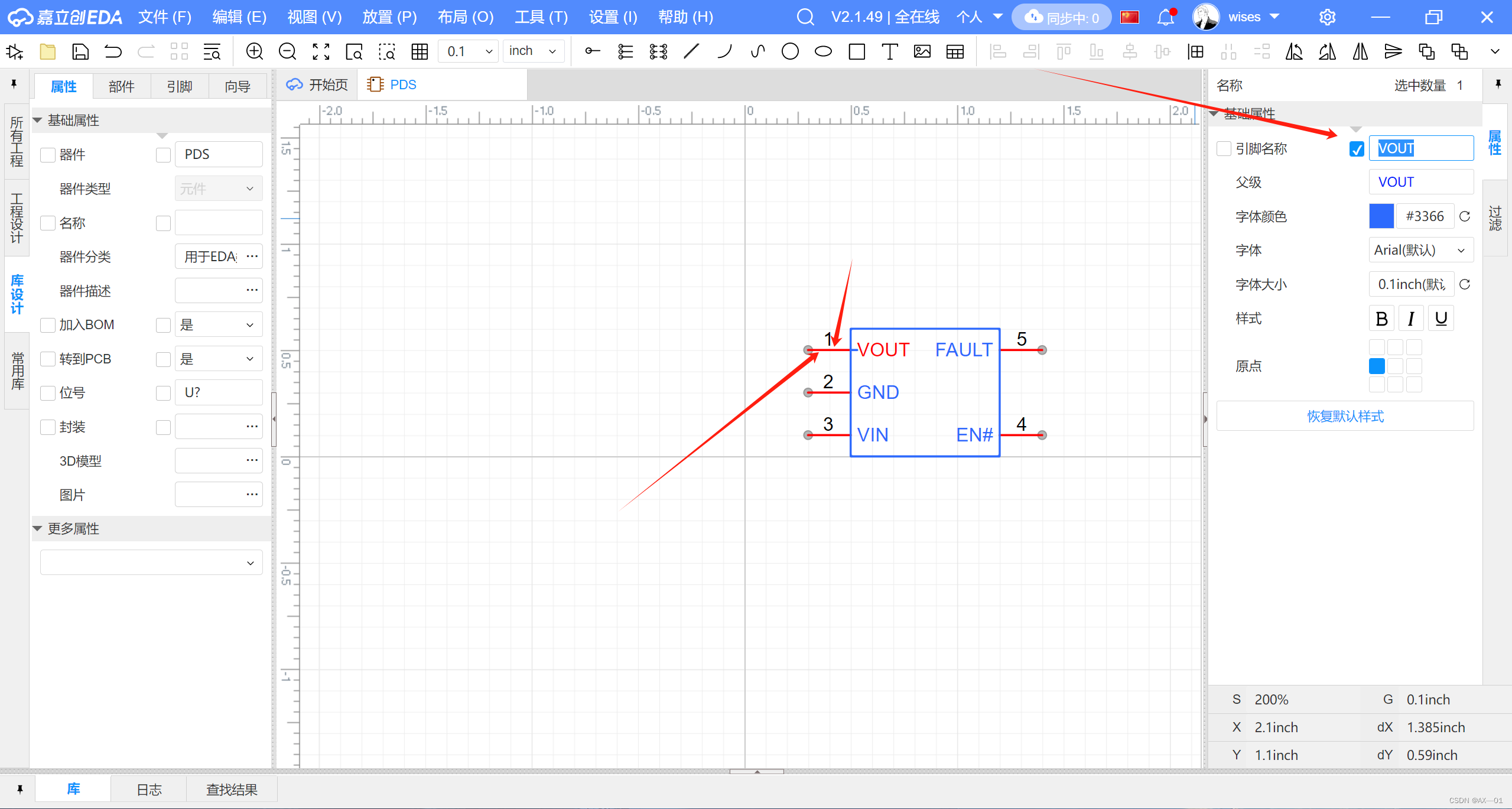Uncheck the checked VOUT pin name checkbox
This screenshot has height=809, width=1512.
click(x=1357, y=149)
